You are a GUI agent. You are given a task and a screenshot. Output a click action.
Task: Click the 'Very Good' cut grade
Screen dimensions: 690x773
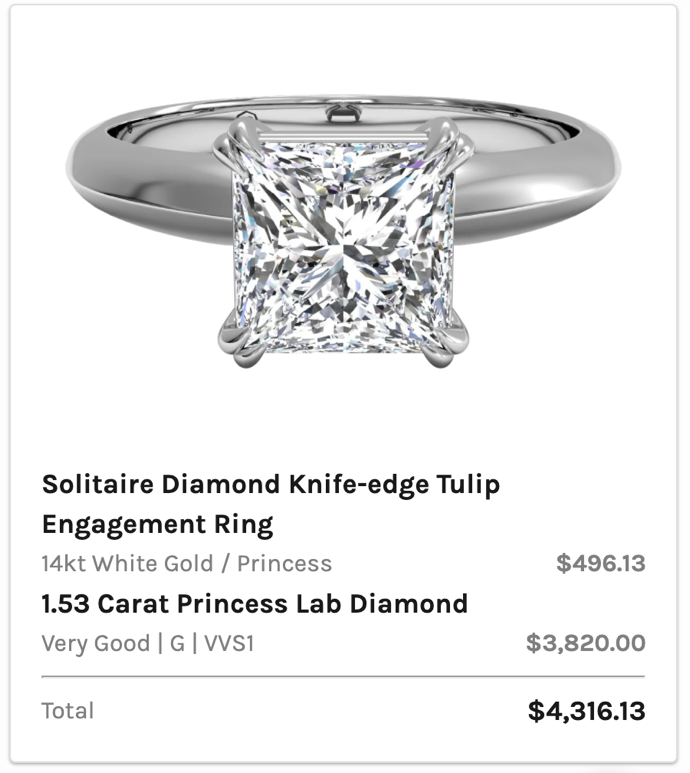(96, 643)
